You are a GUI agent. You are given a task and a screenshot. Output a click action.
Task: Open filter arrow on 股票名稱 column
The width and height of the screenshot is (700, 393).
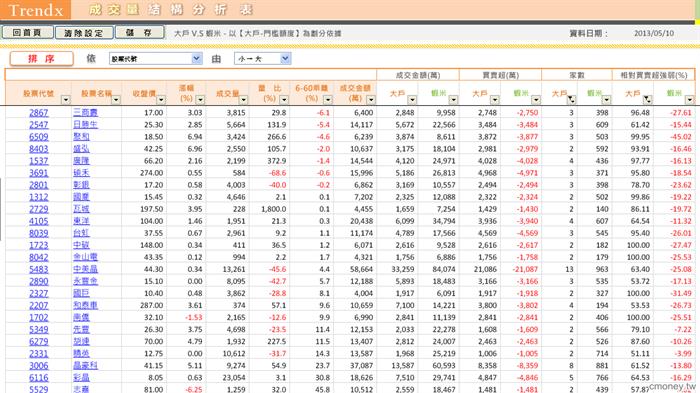[116, 100]
